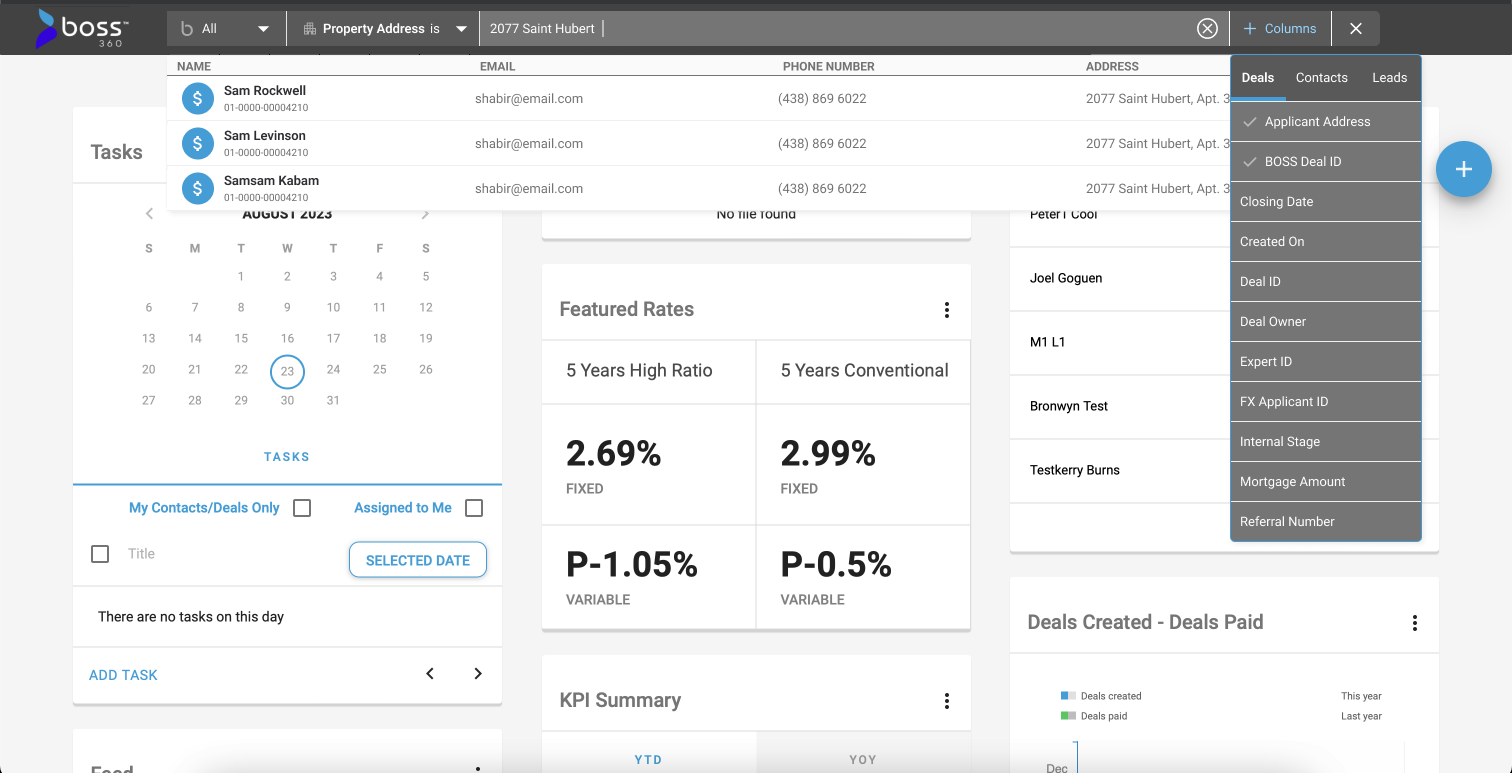The height and width of the screenshot is (773, 1512).
Task: Click the P-0.5% variable rate
Action: pyautogui.click(x=836, y=565)
